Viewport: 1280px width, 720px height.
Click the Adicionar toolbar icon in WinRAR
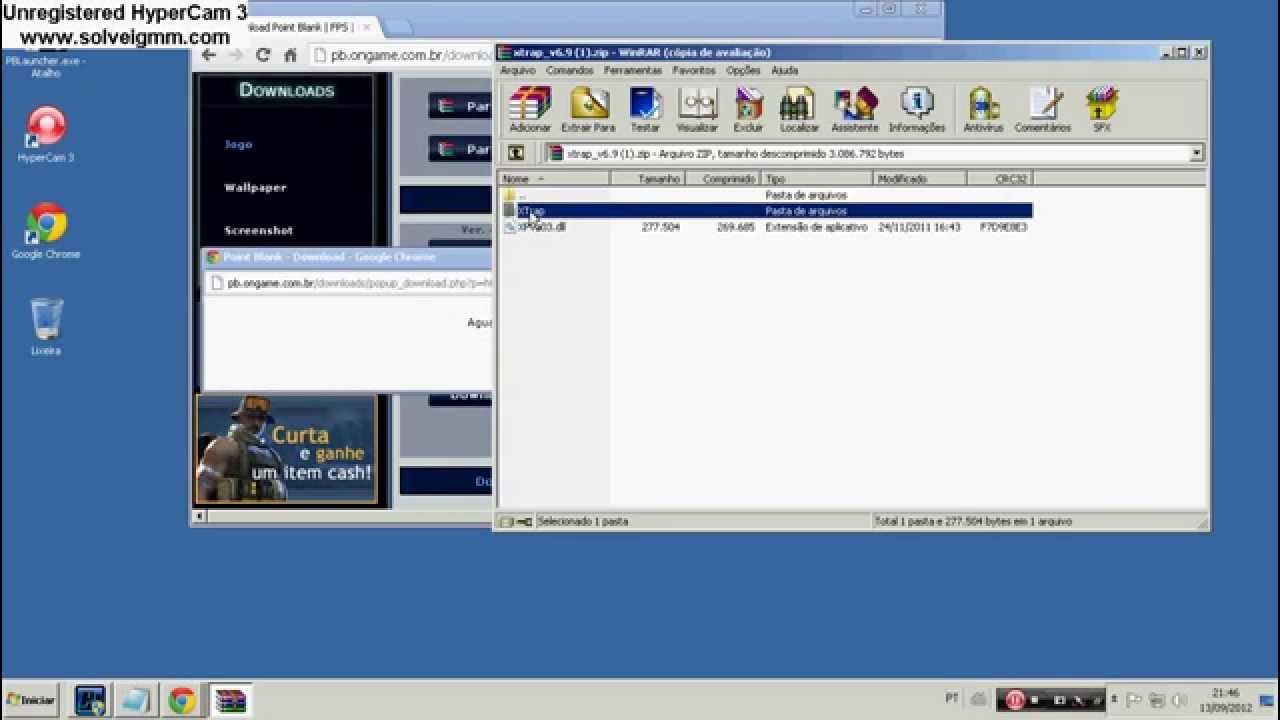[529, 109]
